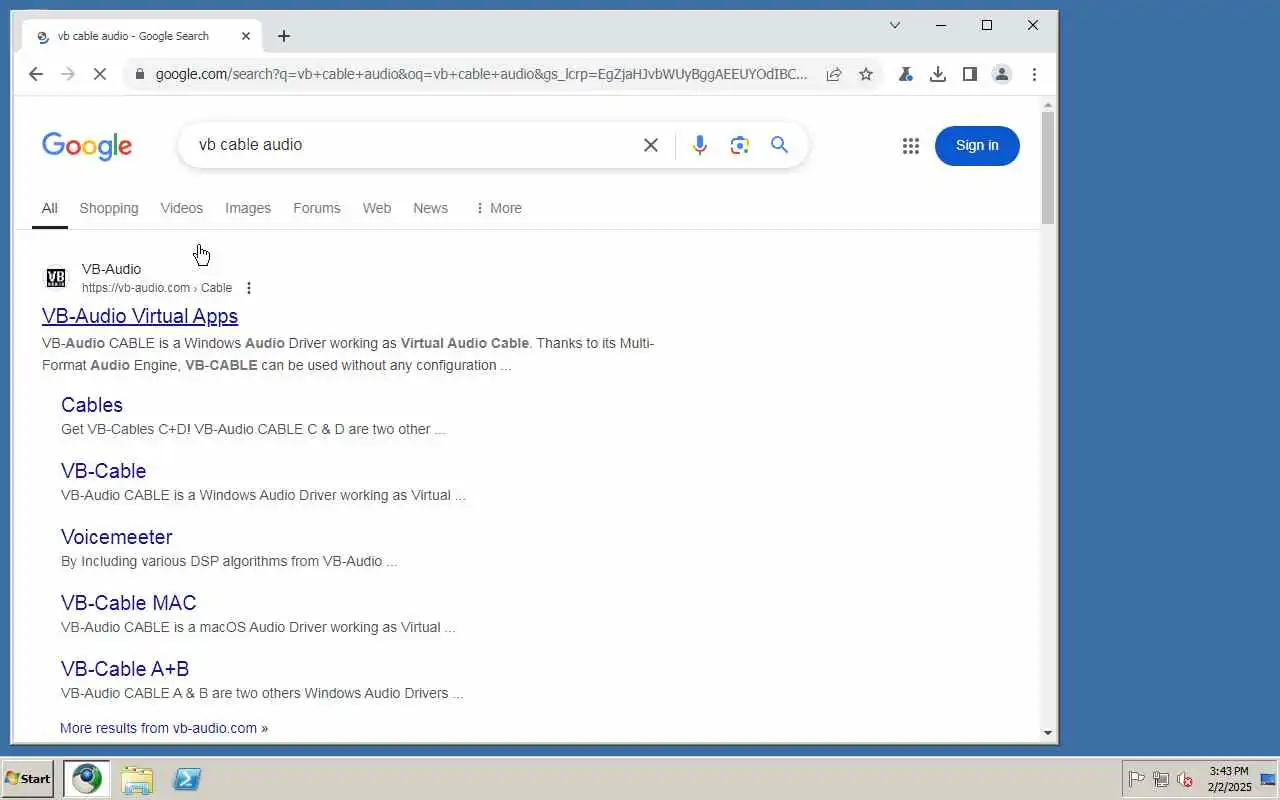Open a new browser tab

pyautogui.click(x=284, y=36)
